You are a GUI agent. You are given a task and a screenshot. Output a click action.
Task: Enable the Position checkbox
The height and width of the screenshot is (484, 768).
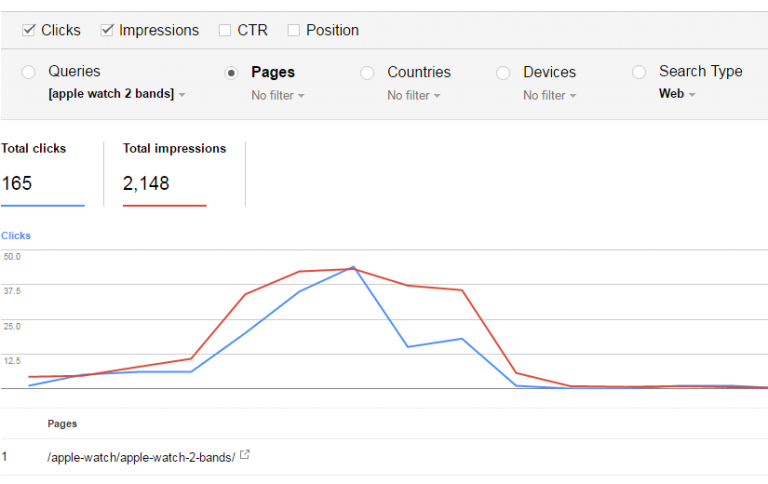pos(293,30)
